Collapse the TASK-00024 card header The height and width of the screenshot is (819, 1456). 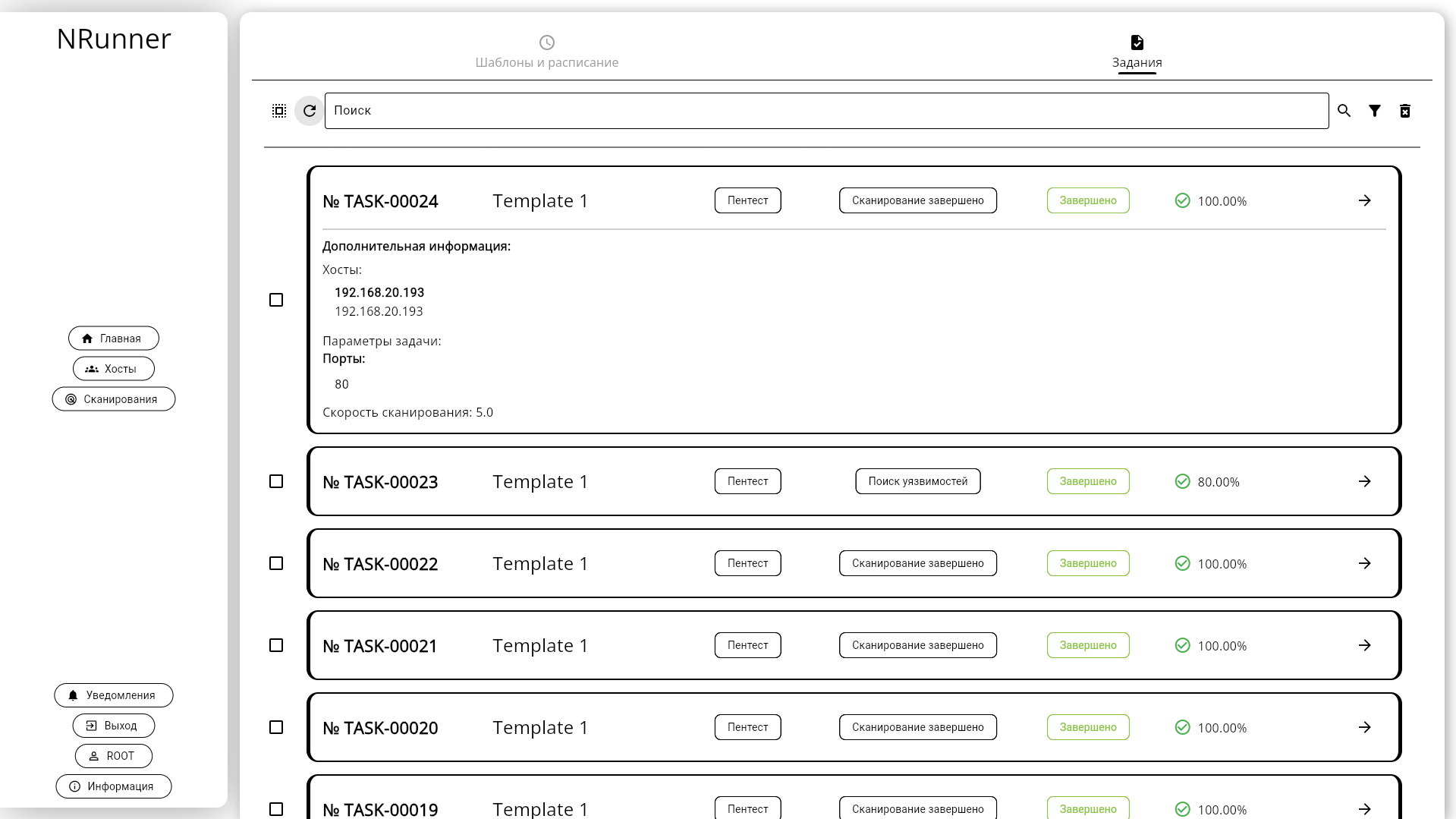tap(854, 200)
